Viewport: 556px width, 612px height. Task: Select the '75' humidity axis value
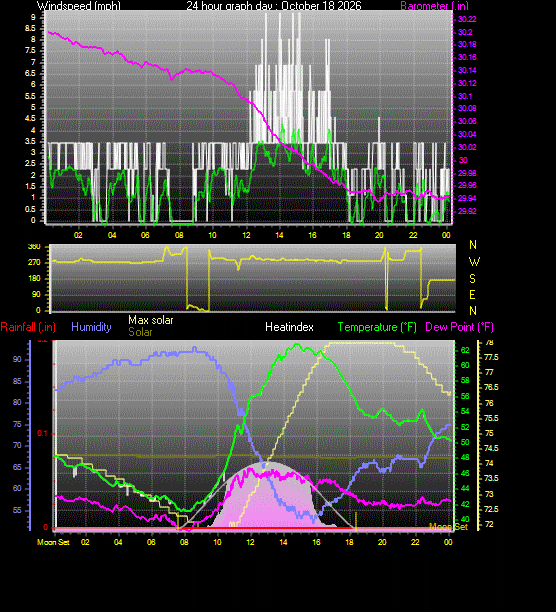18,425
